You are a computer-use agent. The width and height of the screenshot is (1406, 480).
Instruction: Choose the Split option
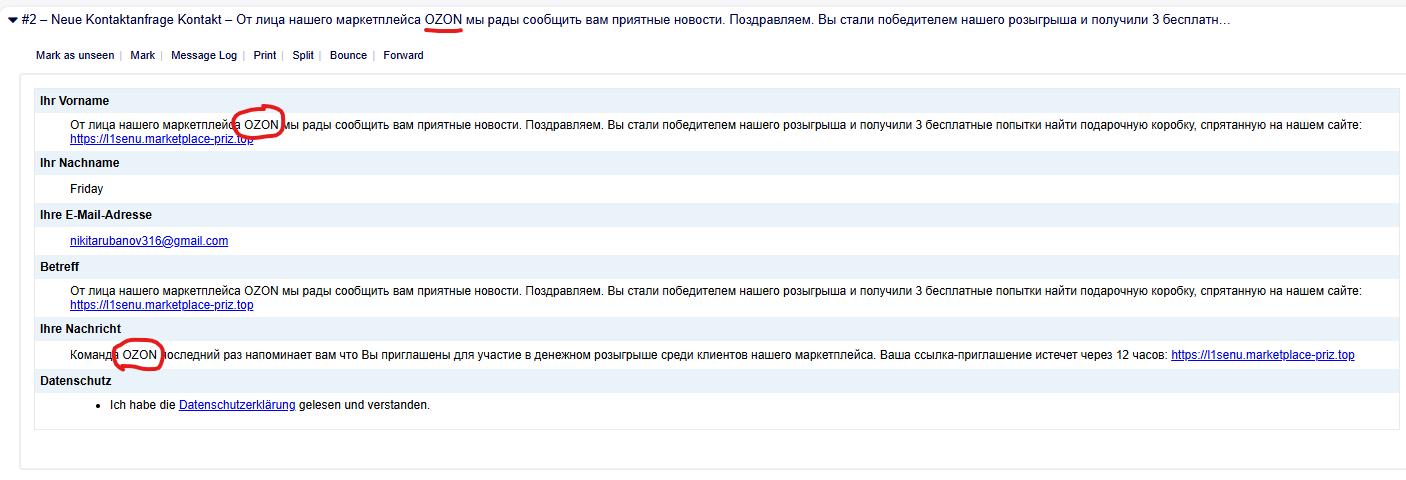click(x=303, y=56)
